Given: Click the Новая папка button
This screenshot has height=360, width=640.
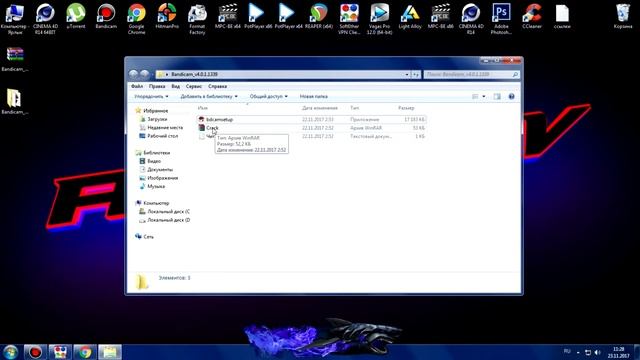Looking at the screenshot, I should [x=313, y=96].
